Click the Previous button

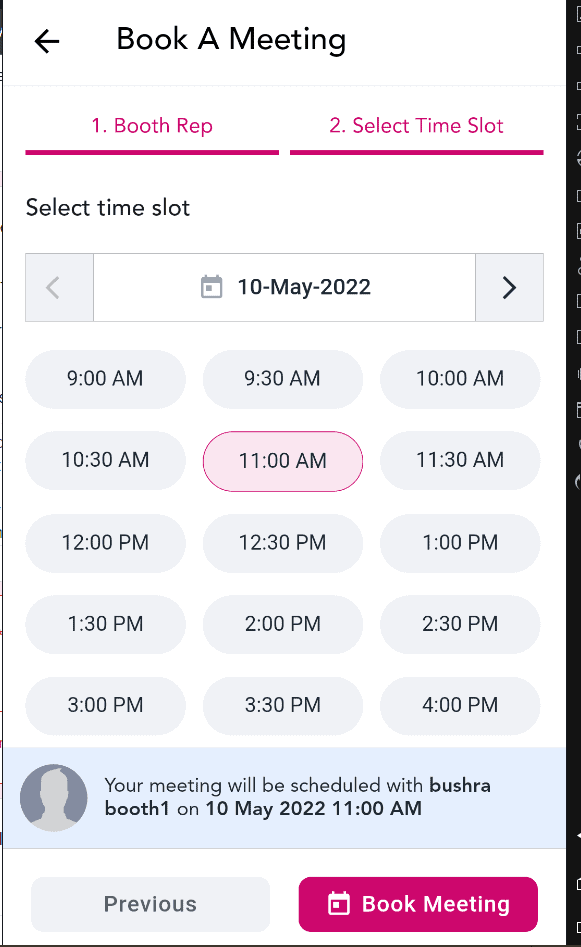[x=150, y=904]
